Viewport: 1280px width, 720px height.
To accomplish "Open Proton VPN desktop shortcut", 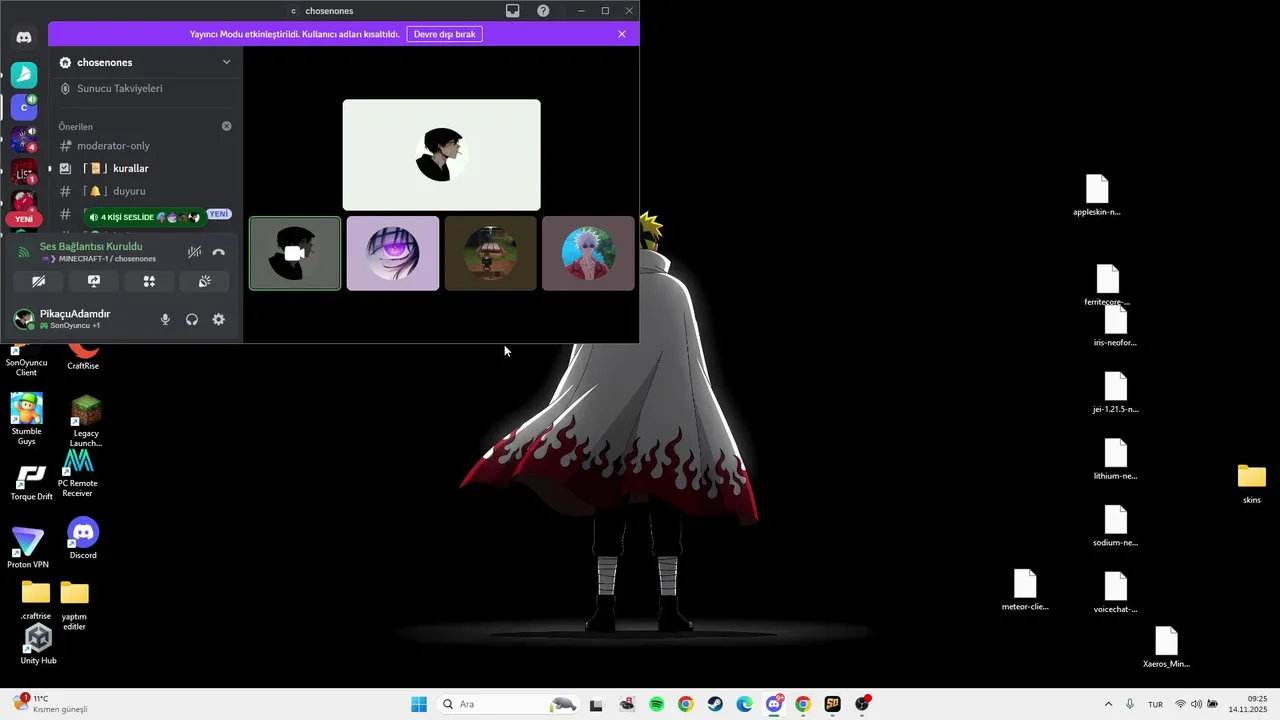I will (x=27, y=548).
